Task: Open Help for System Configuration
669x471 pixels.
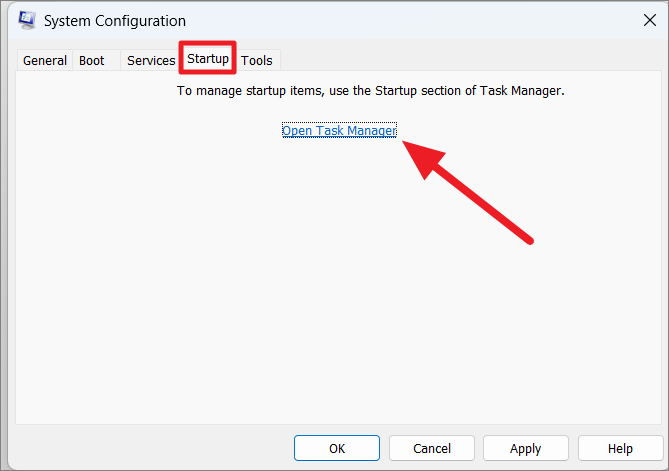Action: [620, 448]
